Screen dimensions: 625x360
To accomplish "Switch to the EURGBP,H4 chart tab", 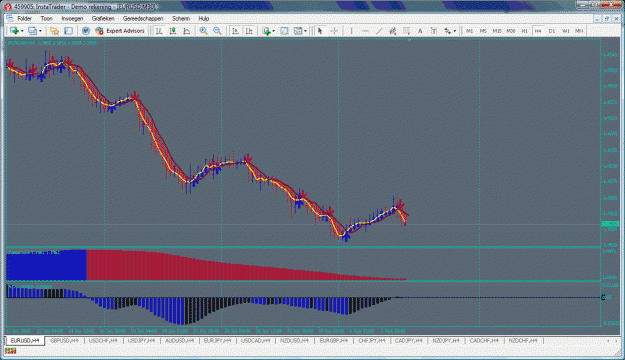I will (334, 341).
